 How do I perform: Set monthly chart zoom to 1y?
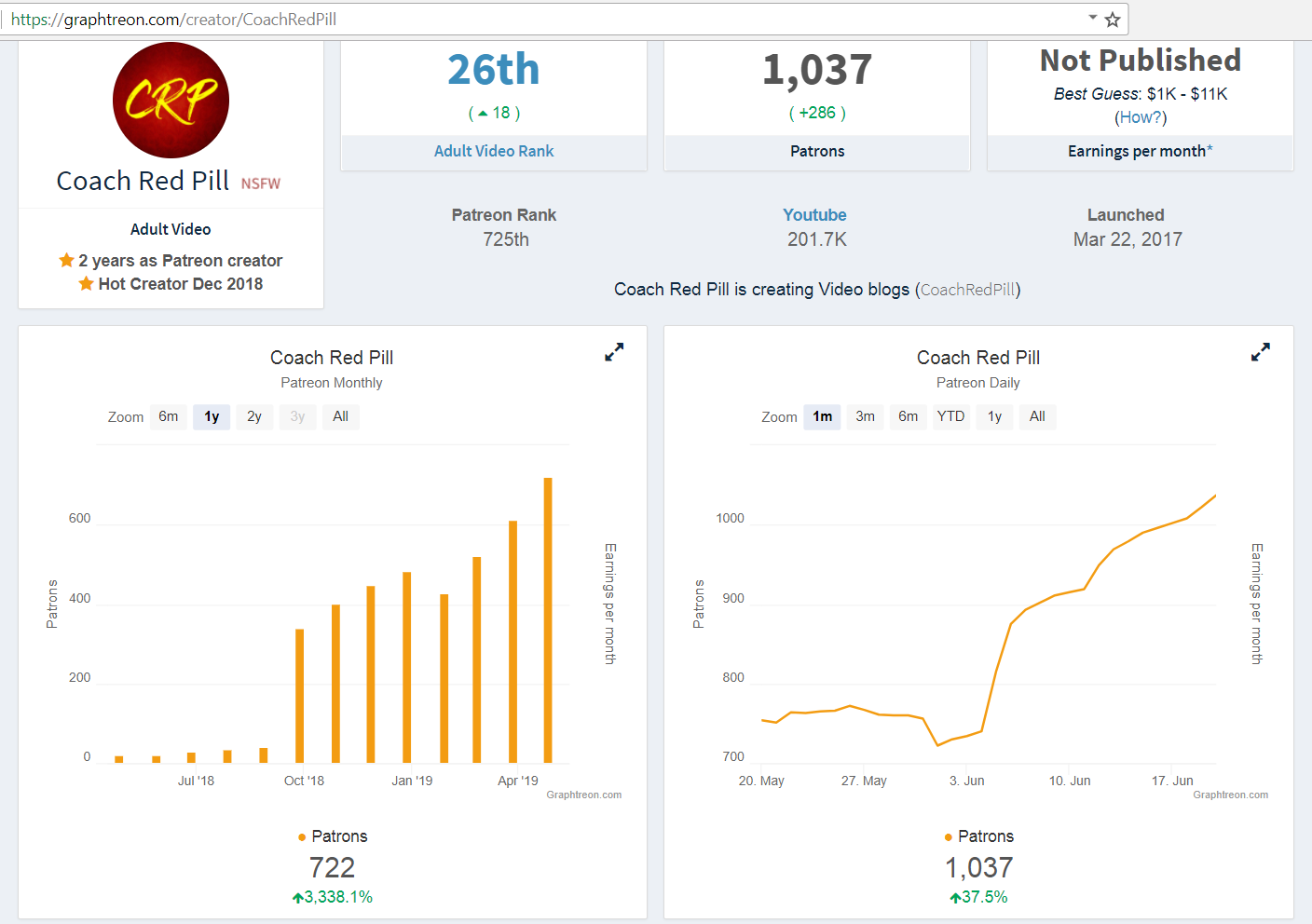tap(212, 416)
